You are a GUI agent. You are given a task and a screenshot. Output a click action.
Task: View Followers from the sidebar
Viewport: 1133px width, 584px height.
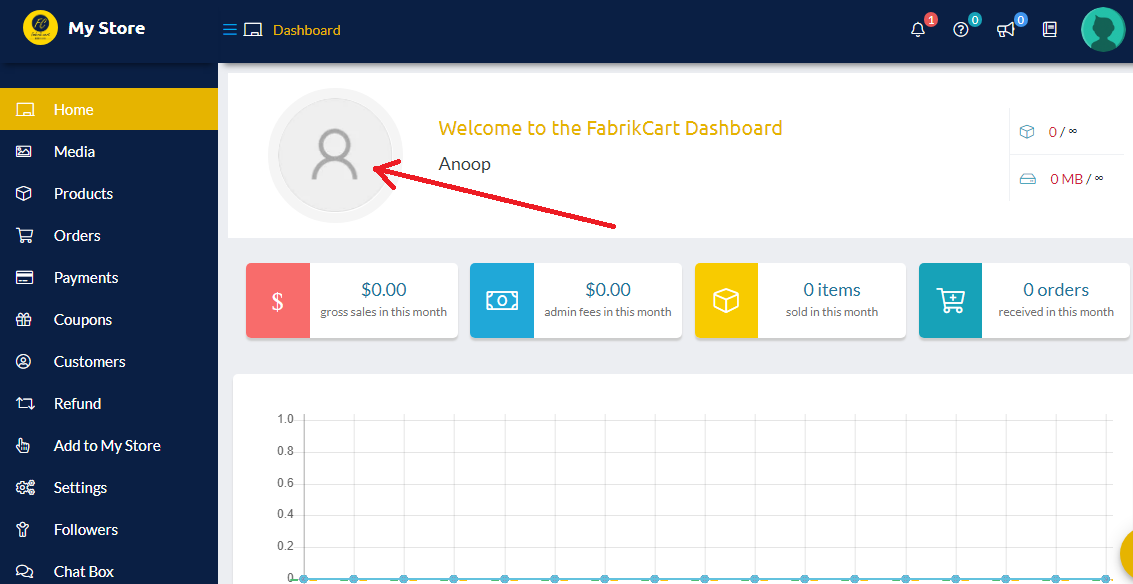[109, 530]
